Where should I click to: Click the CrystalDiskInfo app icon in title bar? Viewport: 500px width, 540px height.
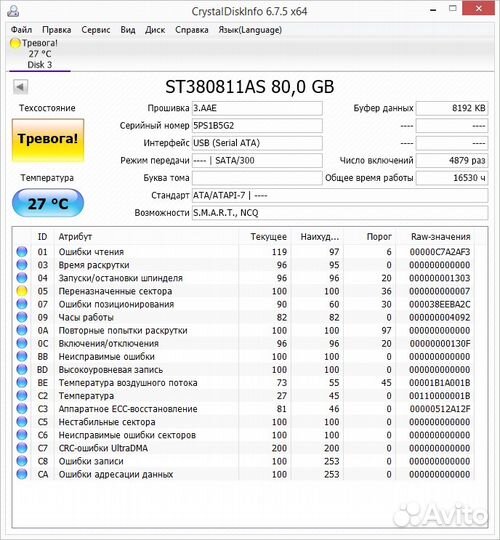tap(13, 11)
